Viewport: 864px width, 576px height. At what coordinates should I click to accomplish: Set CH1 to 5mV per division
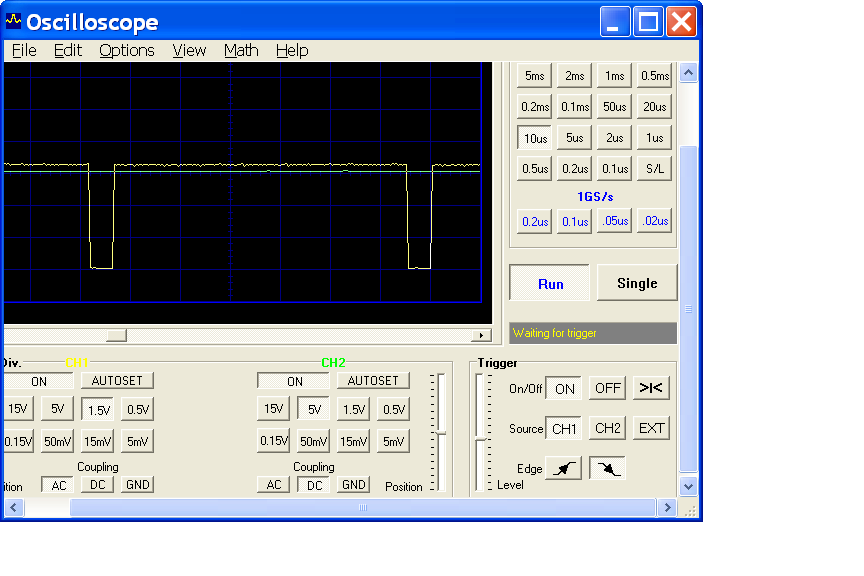(x=137, y=441)
